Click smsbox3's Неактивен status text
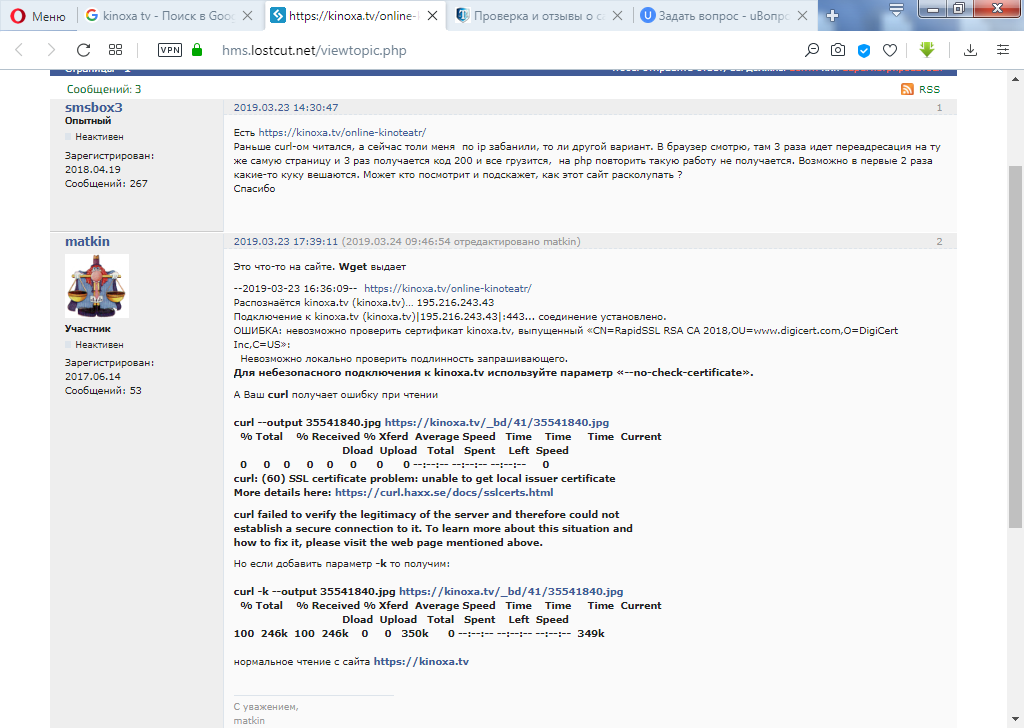This screenshot has width=1024, height=728. [99, 136]
